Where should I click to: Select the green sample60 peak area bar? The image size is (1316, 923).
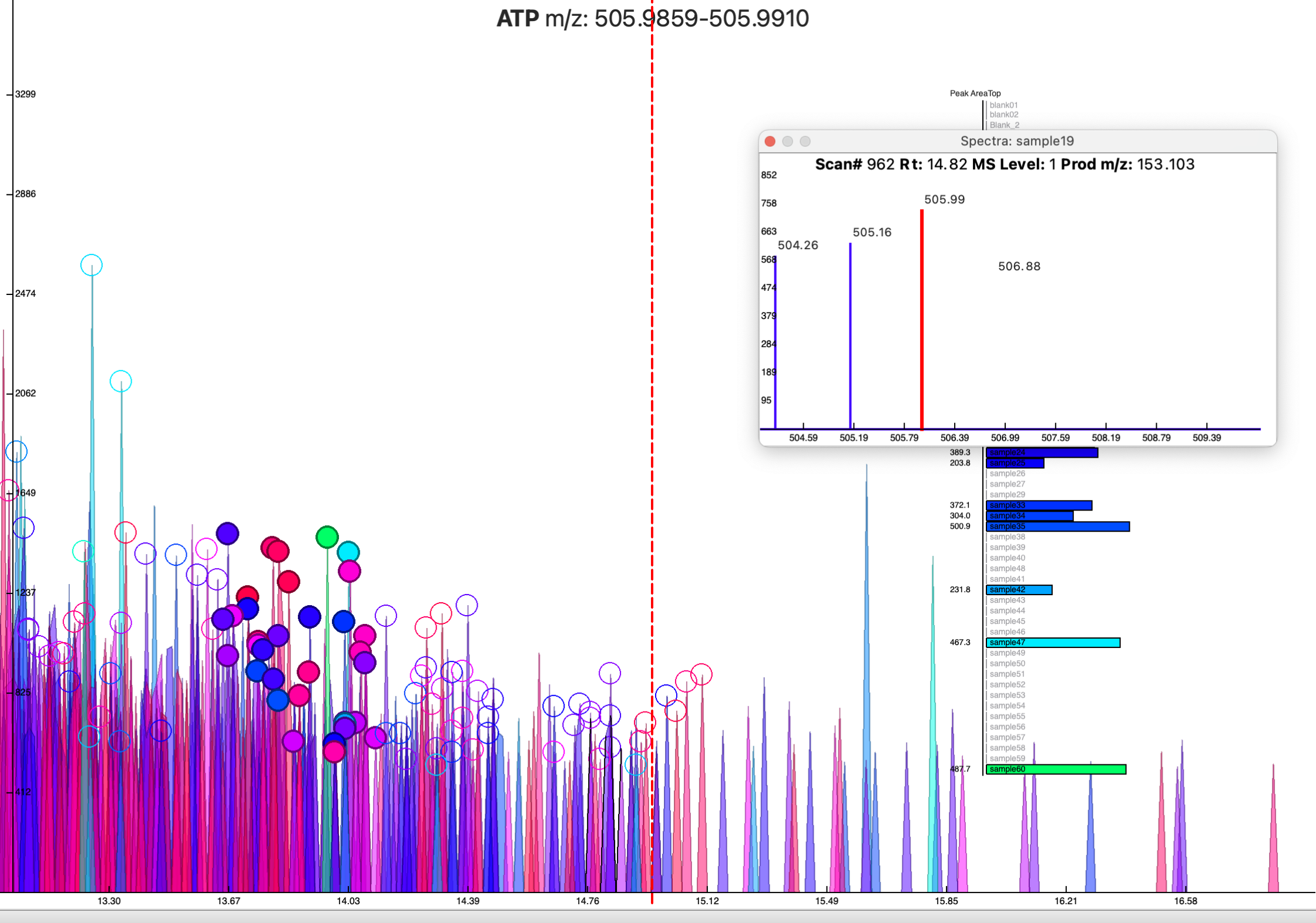(x=1056, y=769)
